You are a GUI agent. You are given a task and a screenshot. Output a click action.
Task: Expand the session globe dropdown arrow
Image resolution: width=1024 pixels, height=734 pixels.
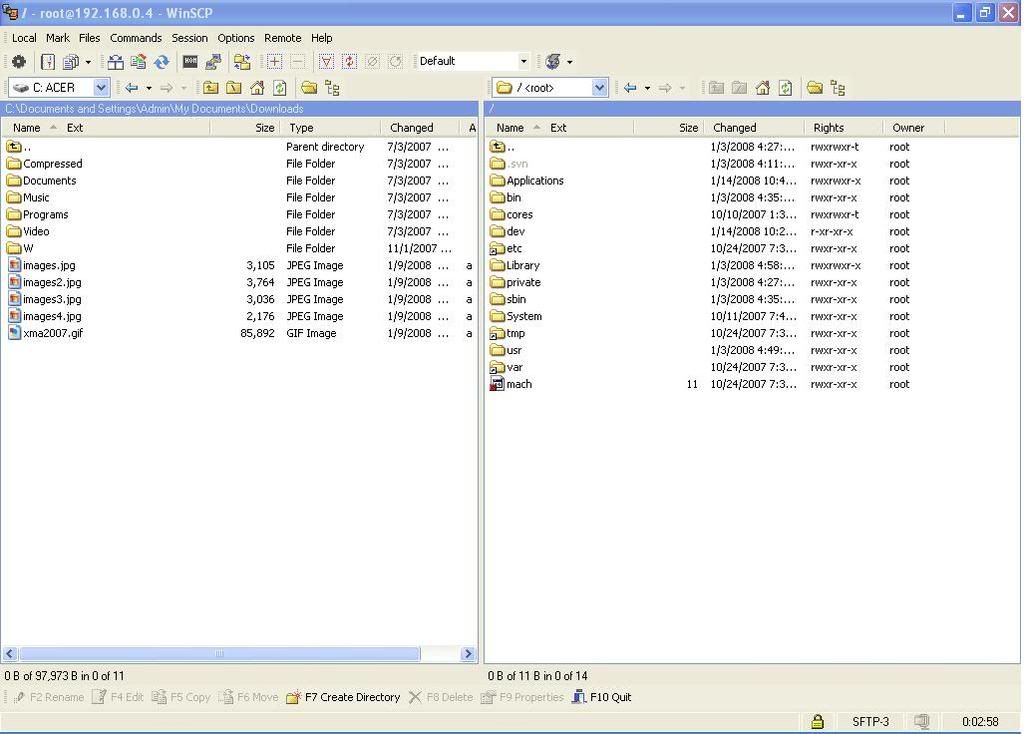569,62
